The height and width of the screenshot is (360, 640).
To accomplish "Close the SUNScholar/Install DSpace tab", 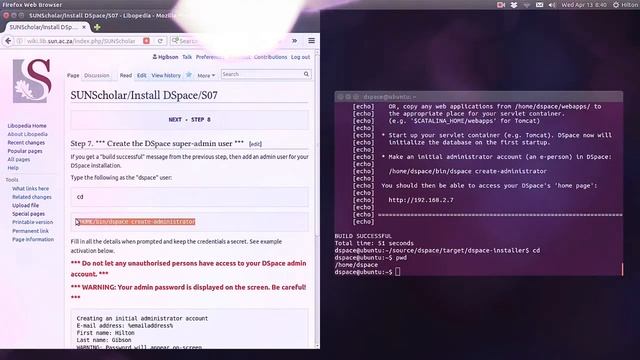I will coord(84,27).
